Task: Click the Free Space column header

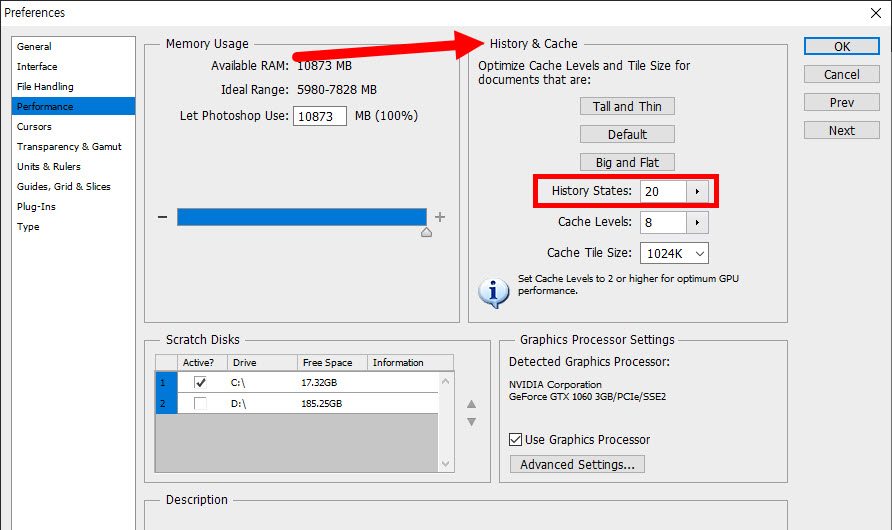Action: pyautogui.click(x=332, y=363)
